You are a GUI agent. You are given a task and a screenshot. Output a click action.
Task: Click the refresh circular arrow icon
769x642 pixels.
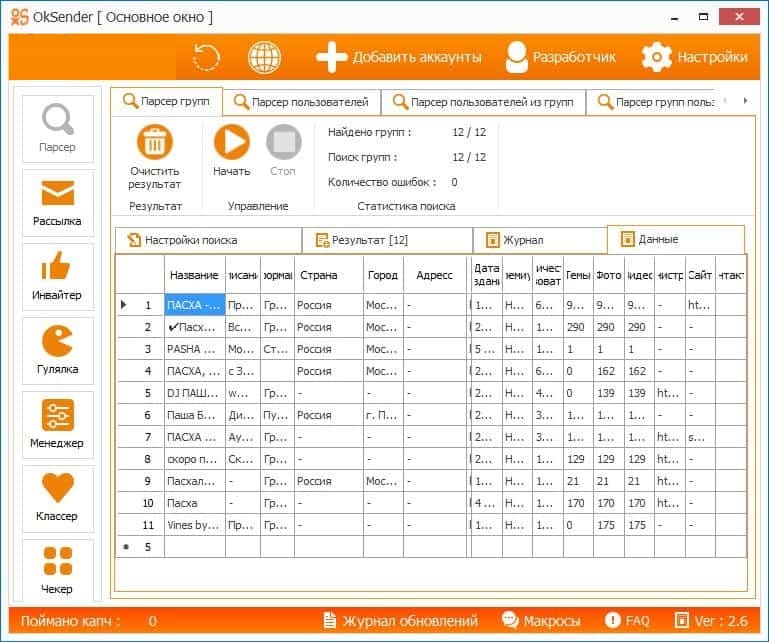(206, 57)
